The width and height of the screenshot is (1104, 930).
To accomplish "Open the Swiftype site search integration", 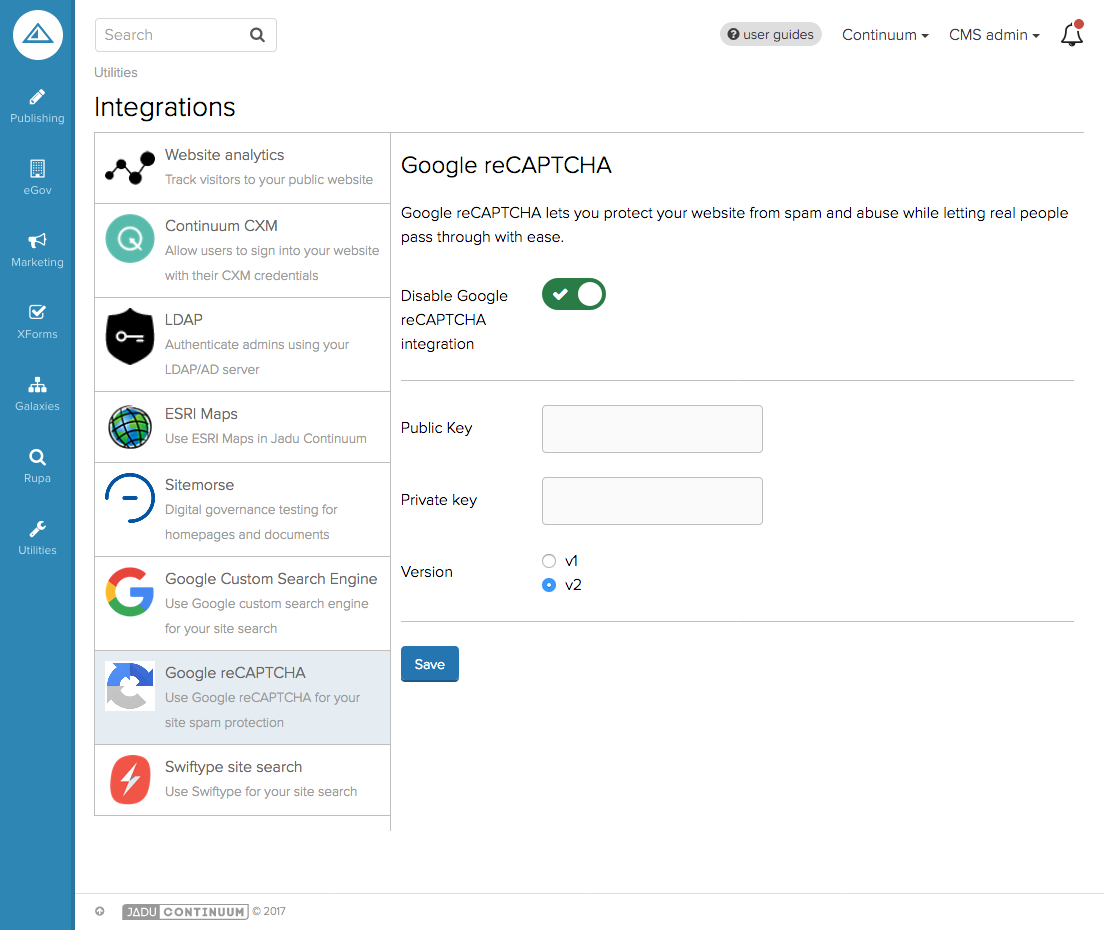I will point(242,780).
